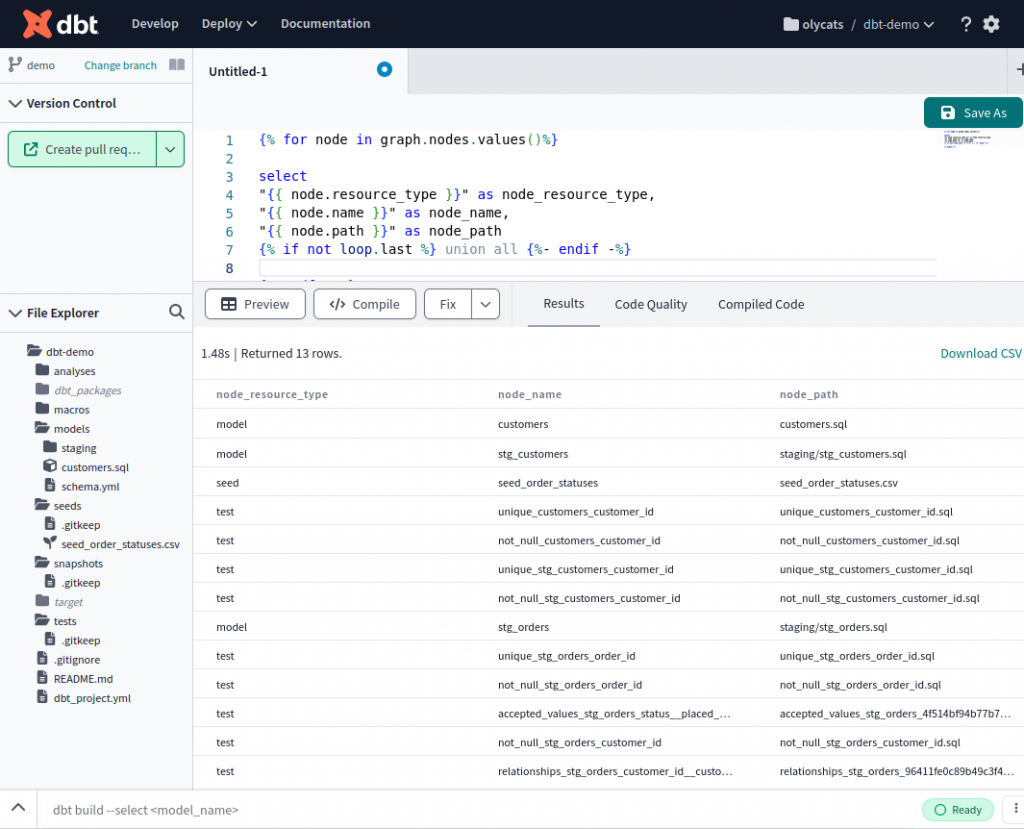
Task: Click the stg_customers cell in results
Action: click(533, 454)
